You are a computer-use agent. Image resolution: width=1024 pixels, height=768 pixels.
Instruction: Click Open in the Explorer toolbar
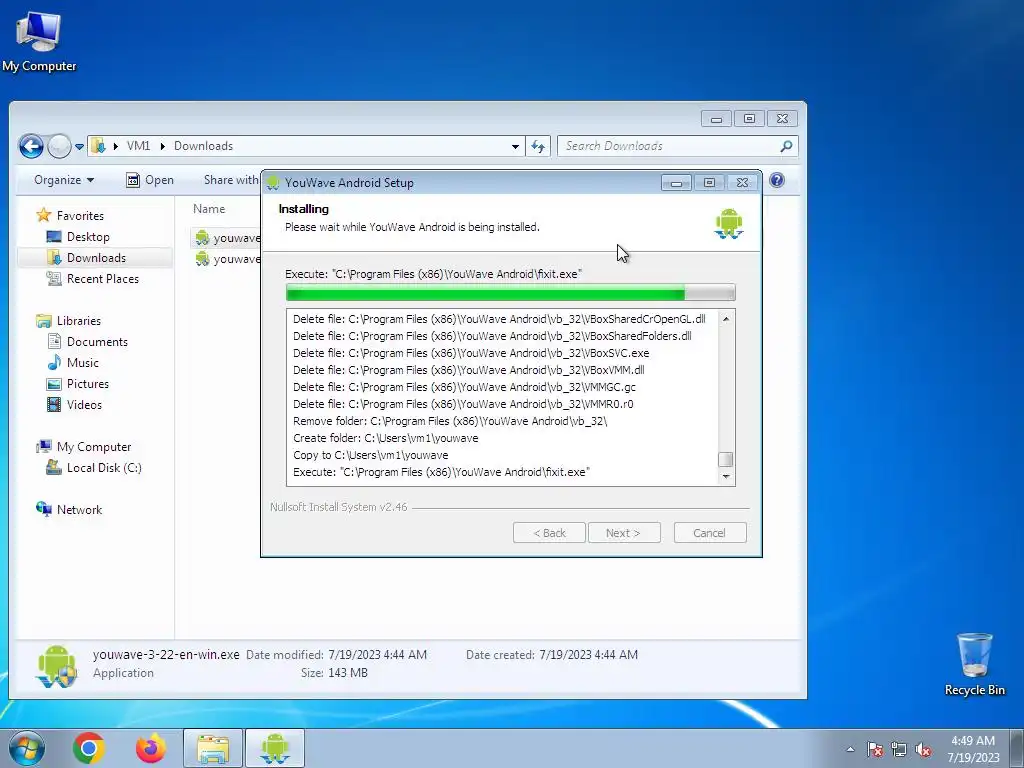click(150, 180)
